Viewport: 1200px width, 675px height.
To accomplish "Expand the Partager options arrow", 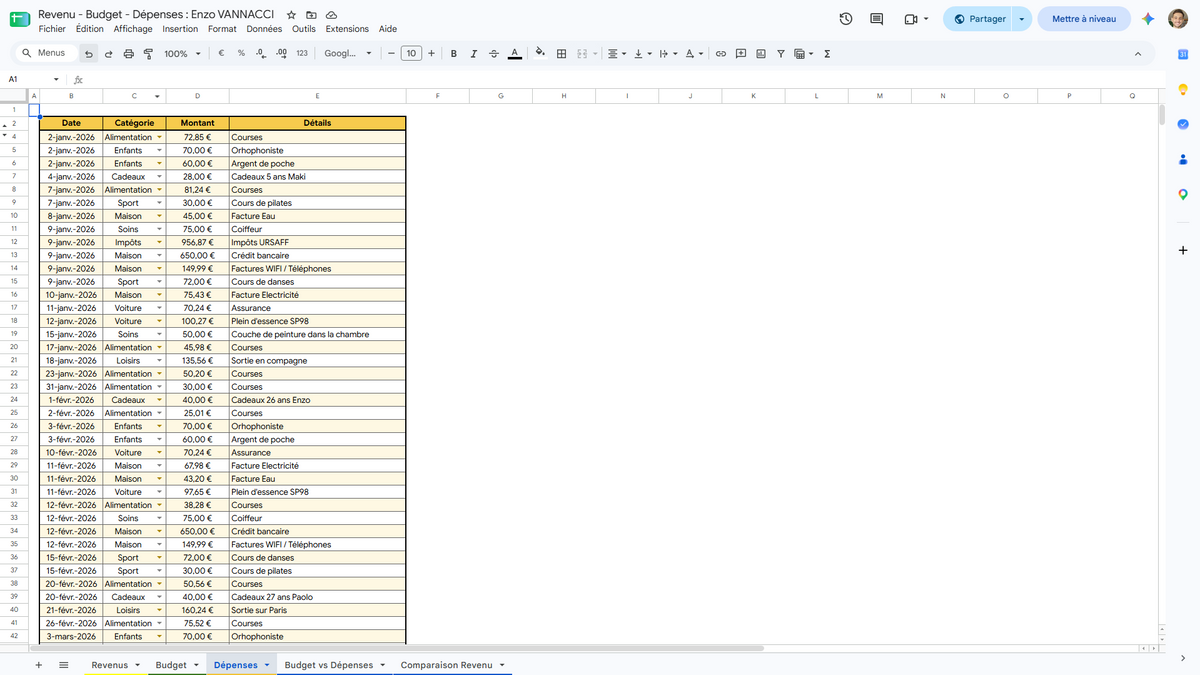I will coord(1021,19).
